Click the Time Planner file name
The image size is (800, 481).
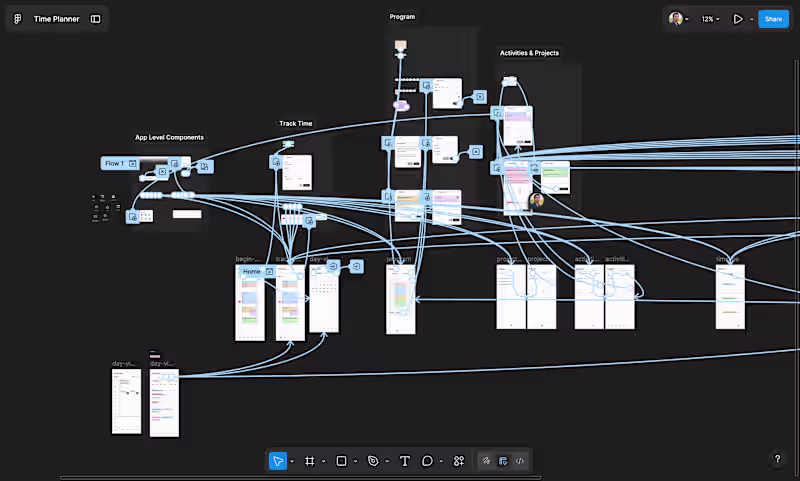(x=57, y=19)
